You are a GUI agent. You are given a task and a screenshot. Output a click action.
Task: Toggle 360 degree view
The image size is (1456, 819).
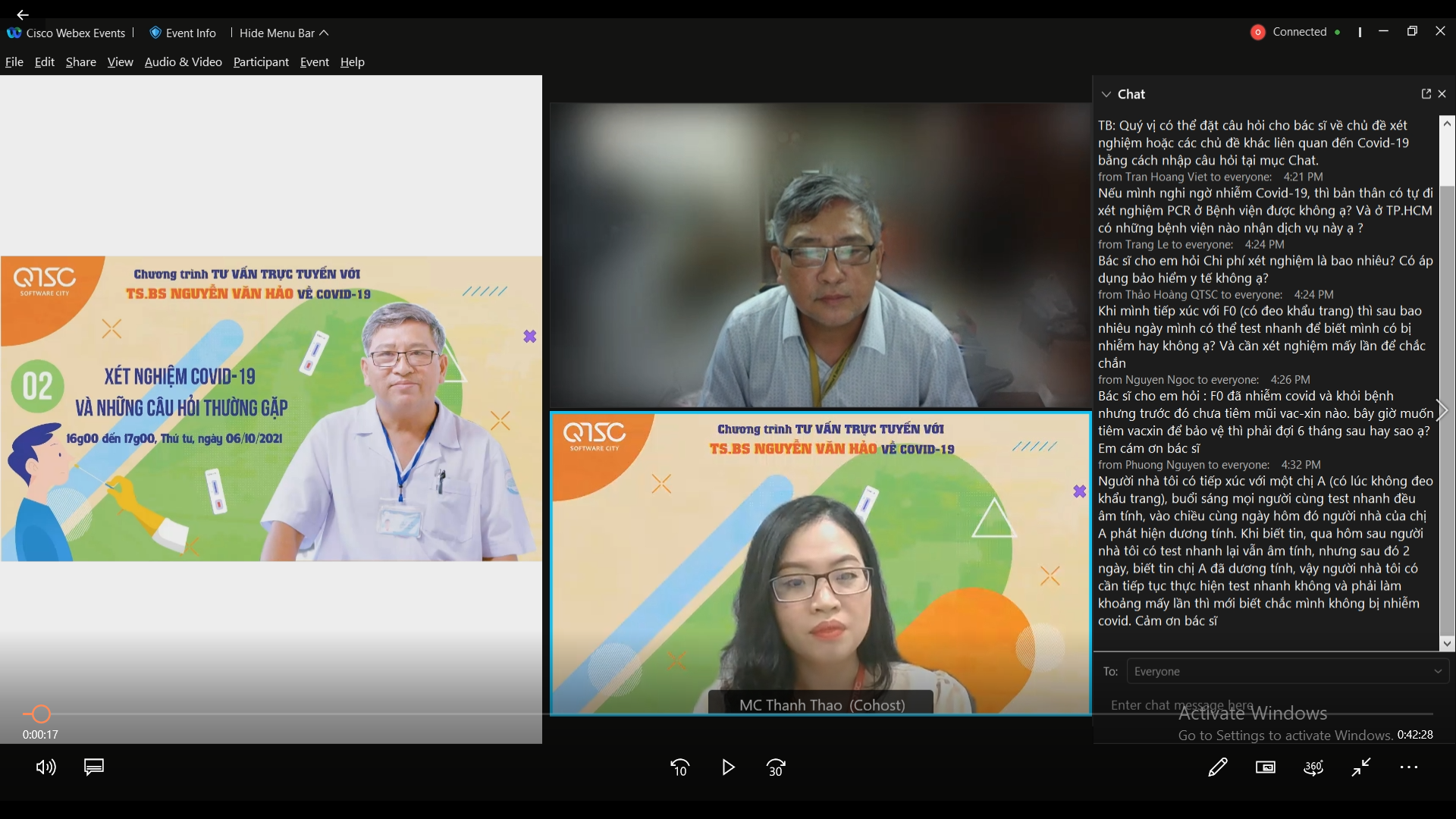pyautogui.click(x=1313, y=767)
